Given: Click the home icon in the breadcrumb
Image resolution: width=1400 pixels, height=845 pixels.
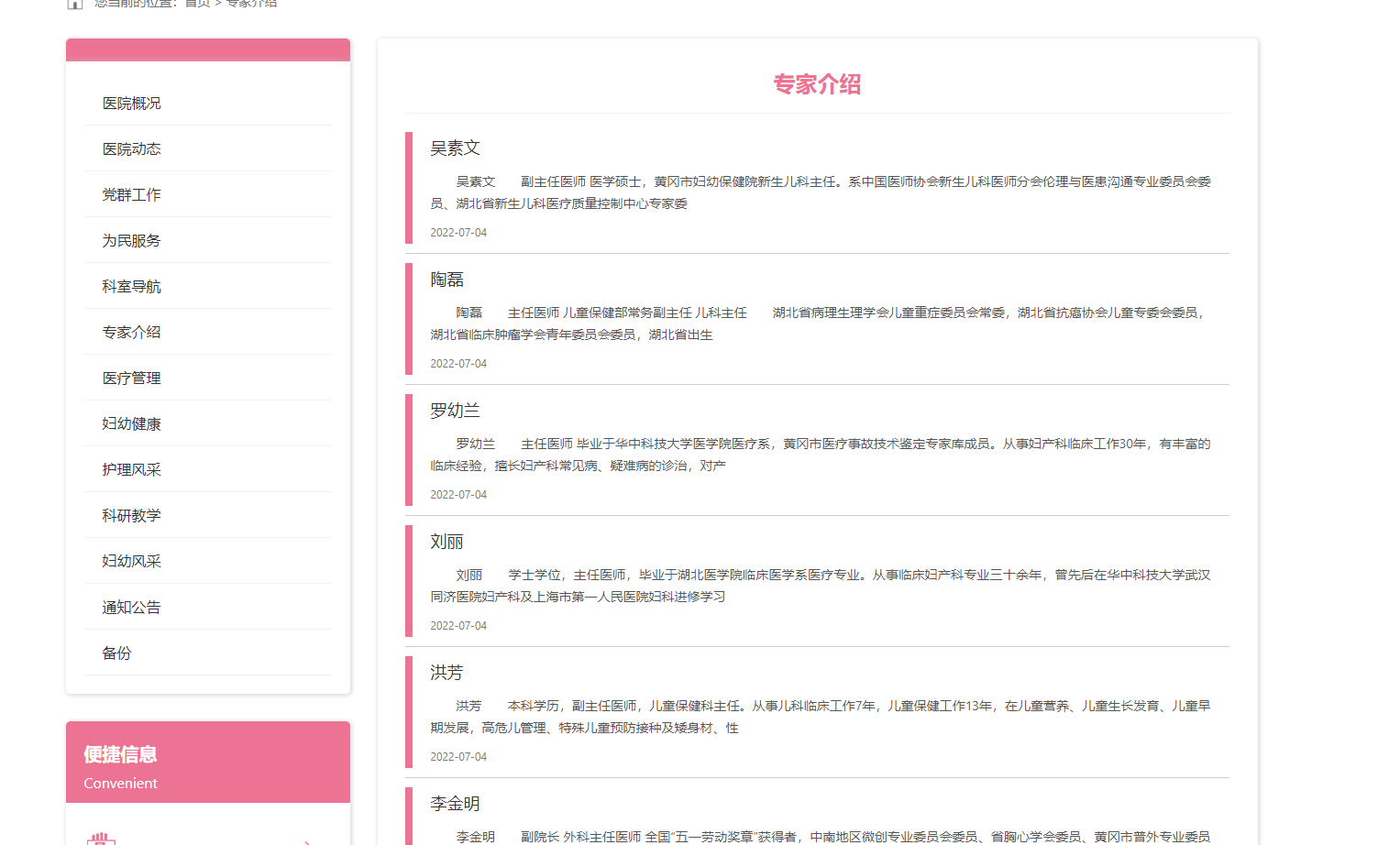Looking at the screenshot, I should coord(75,4).
